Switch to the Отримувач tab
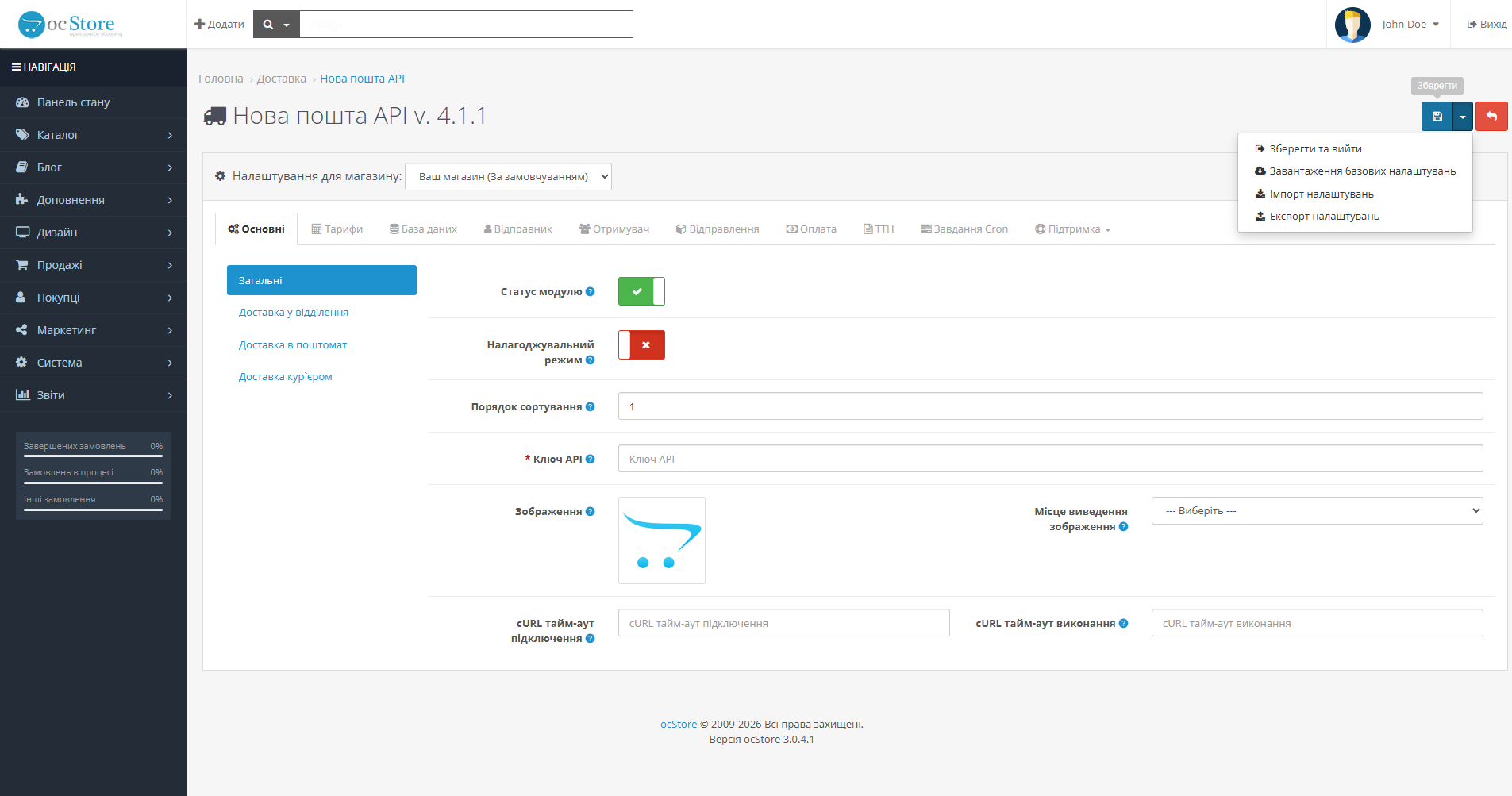1512x796 pixels. pos(614,229)
